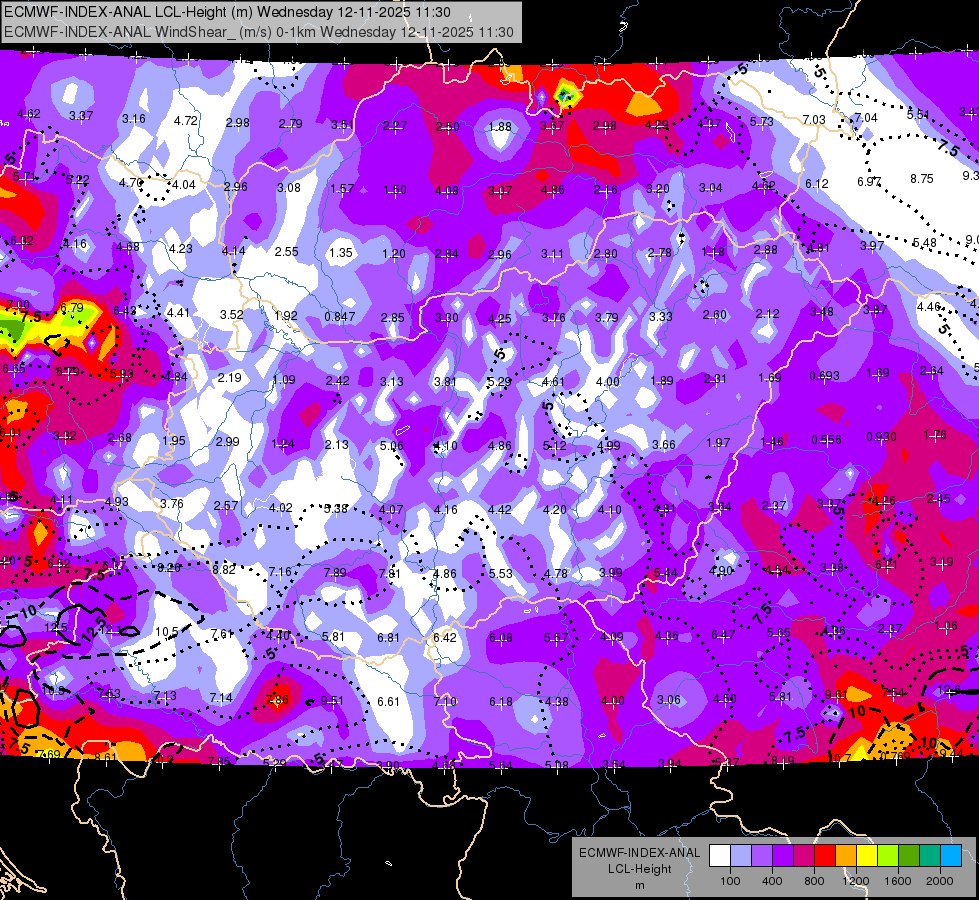The image size is (979, 900).
Task: Click the wind shear value 0.693
Action: coord(824,375)
